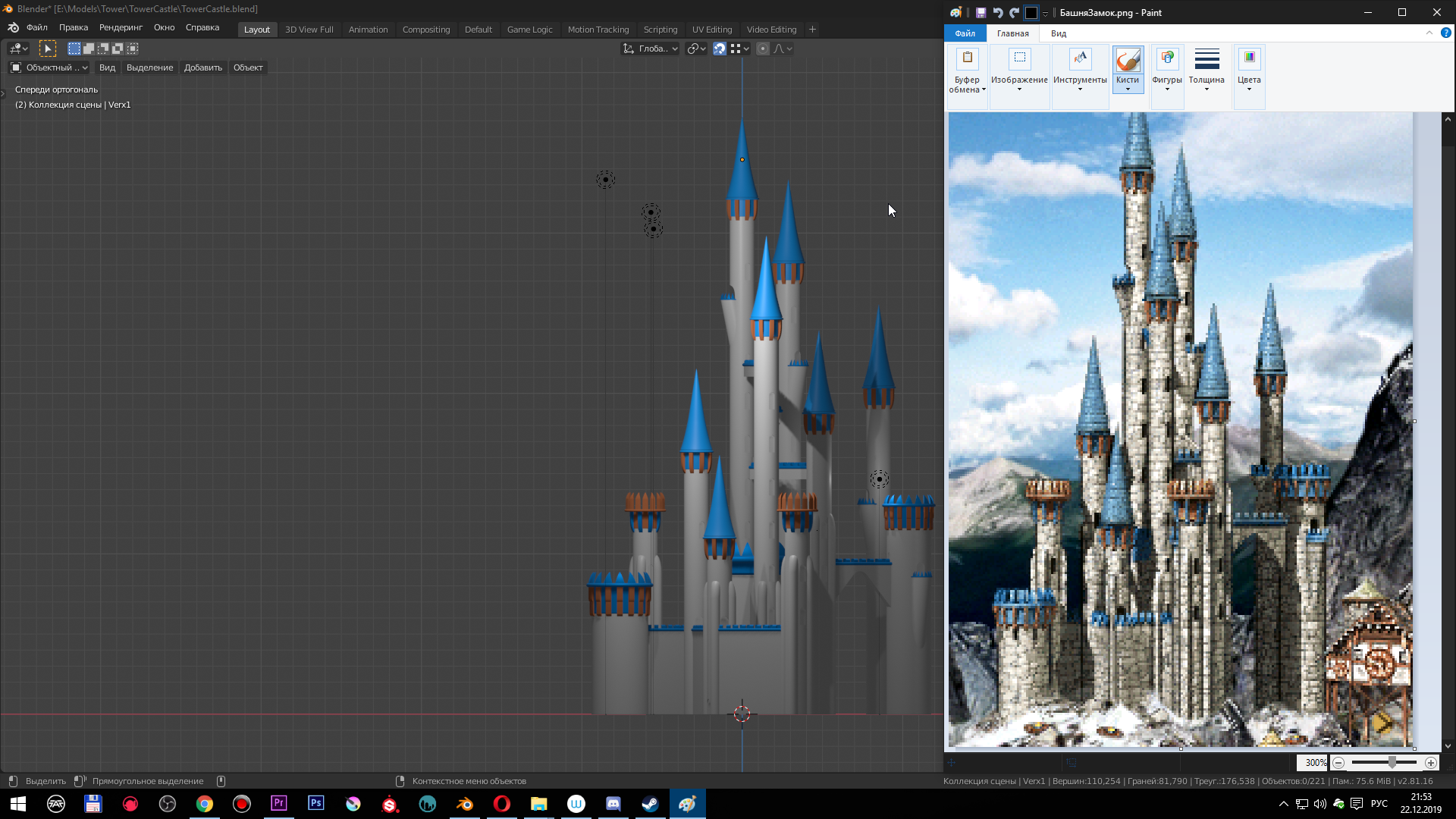The height and width of the screenshot is (819, 1456).
Task: Open the Рендеринг menu in Blender
Action: pyautogui.click(x=121, y=27)
